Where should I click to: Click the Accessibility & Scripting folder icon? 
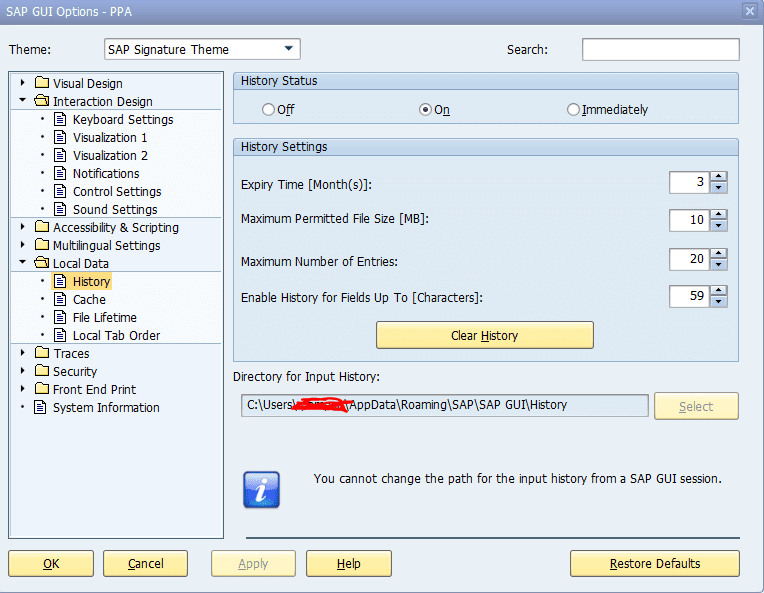[42, 227]
